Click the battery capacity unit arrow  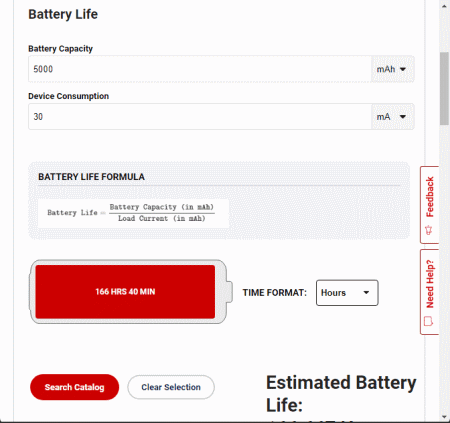pyautogui.click(x=403, y=69)
